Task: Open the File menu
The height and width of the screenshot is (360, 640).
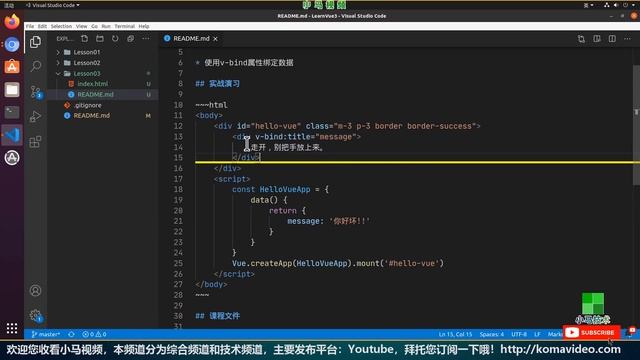Action: pos(30,26)
